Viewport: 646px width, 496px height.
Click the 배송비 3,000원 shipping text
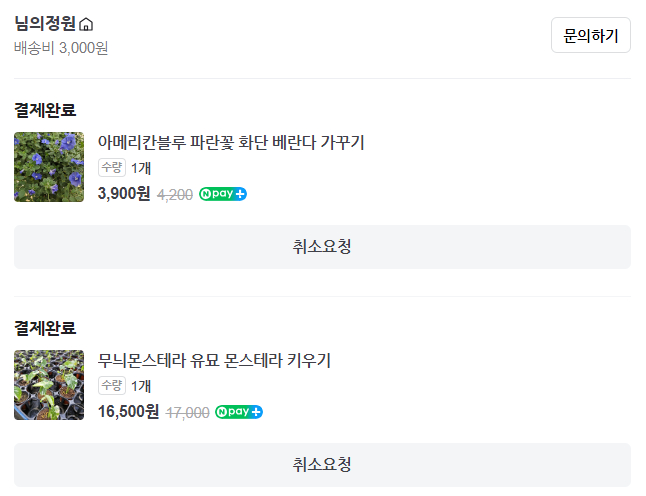click(x=61, y=47)
